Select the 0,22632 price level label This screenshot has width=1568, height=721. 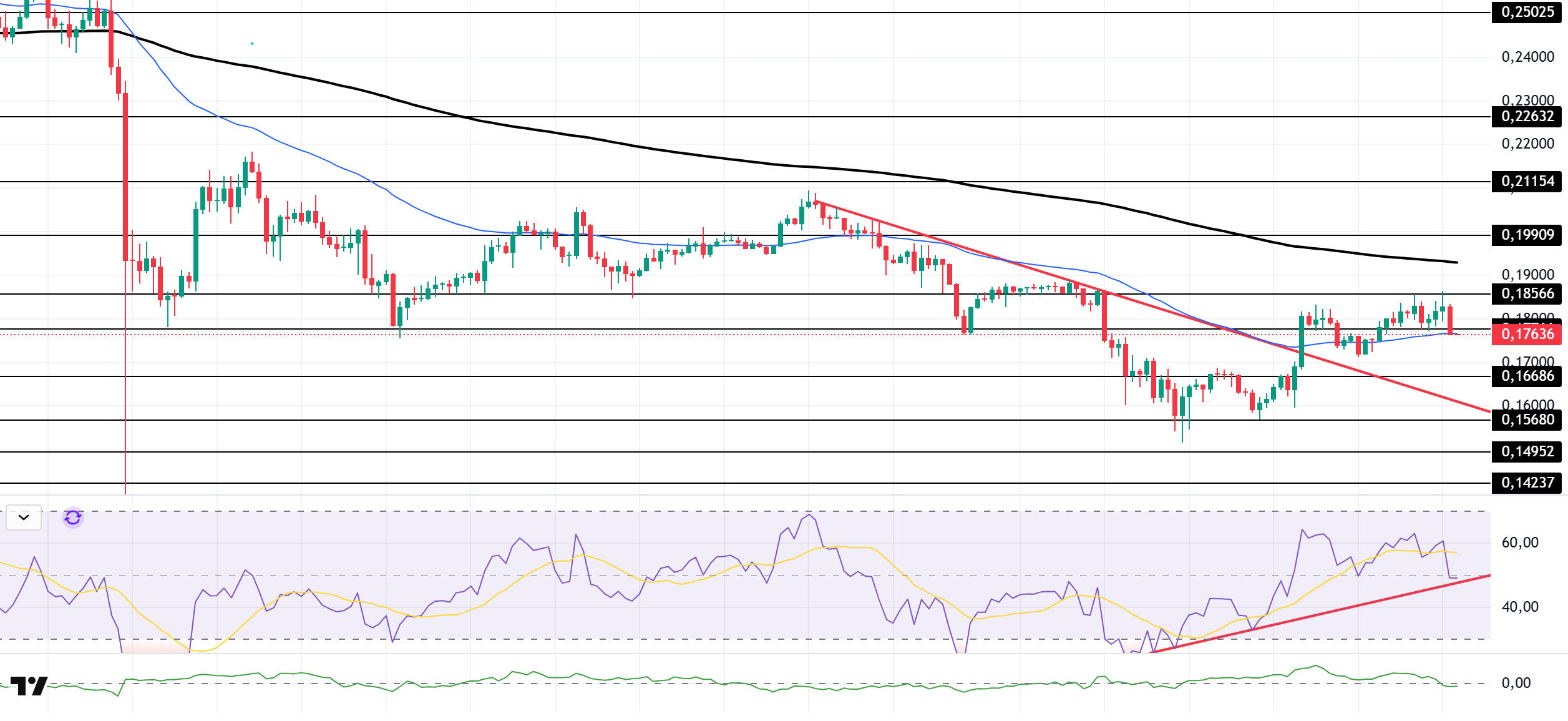point(1526,116)
